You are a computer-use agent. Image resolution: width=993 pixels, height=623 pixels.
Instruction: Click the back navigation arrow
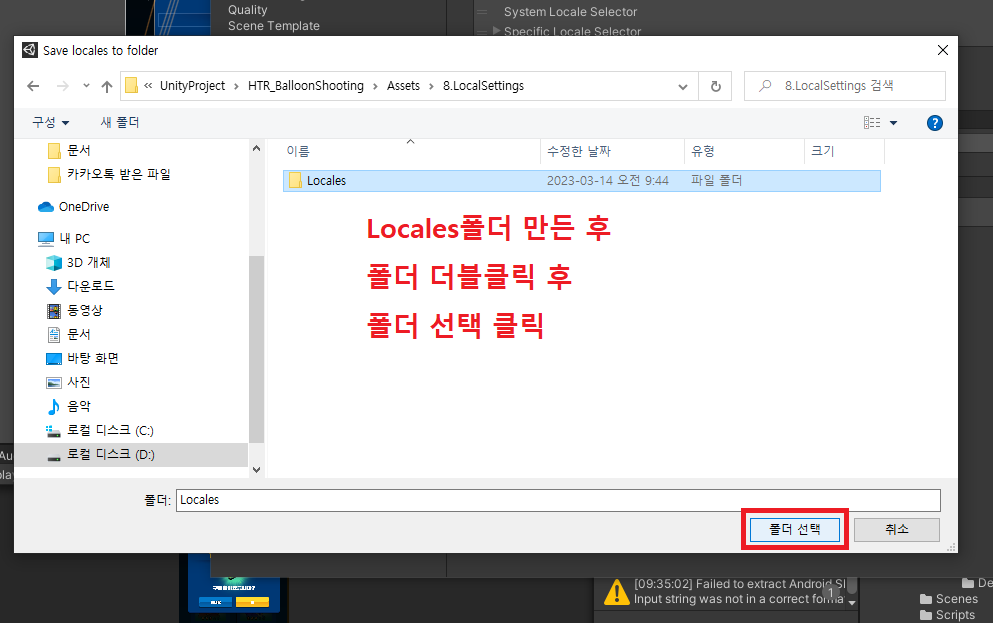coord(33,86)
